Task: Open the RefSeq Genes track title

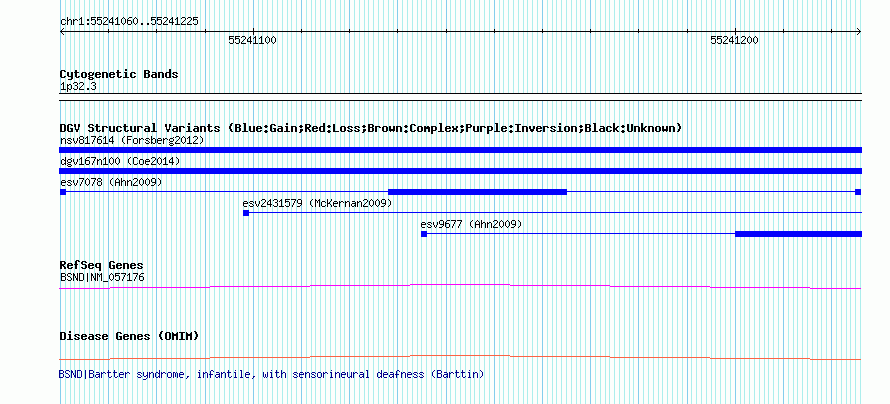Action: tap(102, 266)
